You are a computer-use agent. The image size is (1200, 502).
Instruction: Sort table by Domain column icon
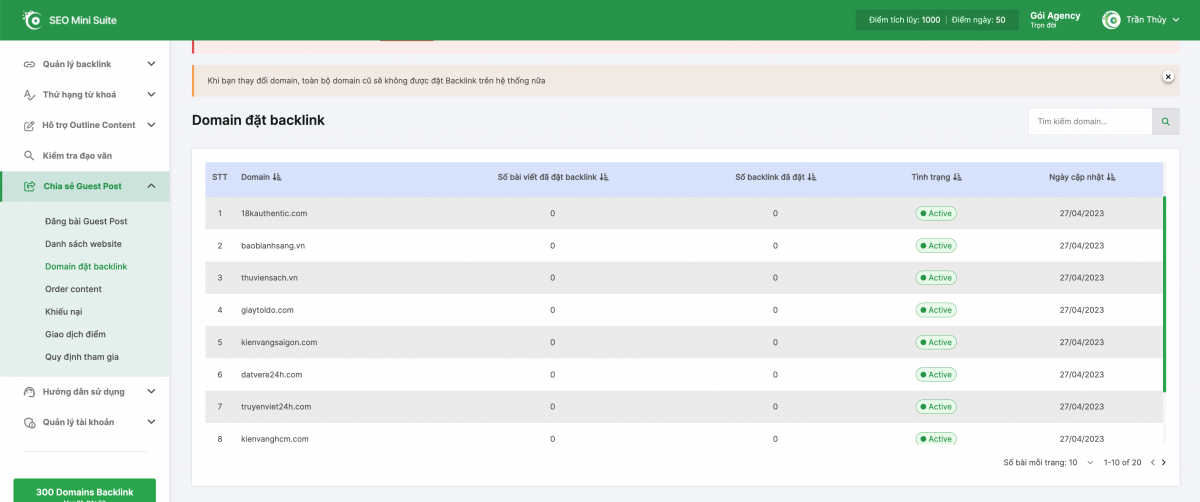point(277,177)
